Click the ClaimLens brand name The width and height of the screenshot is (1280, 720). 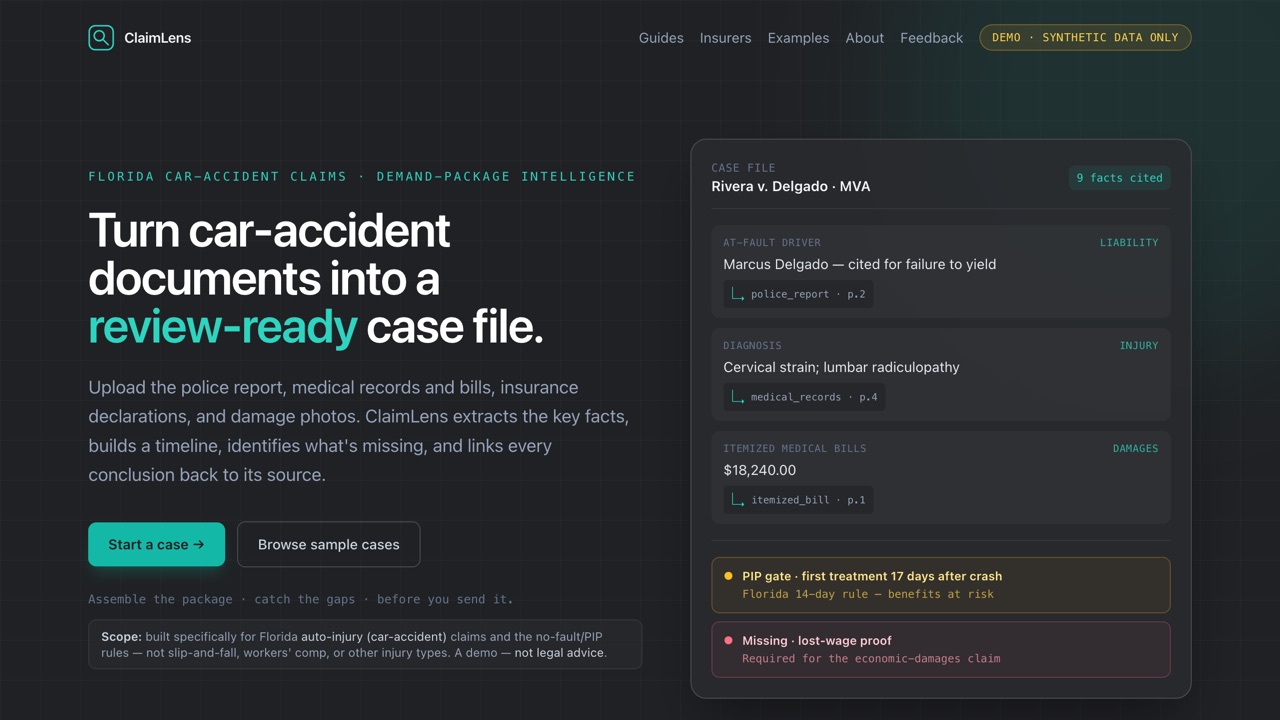[x=157, y=38]
